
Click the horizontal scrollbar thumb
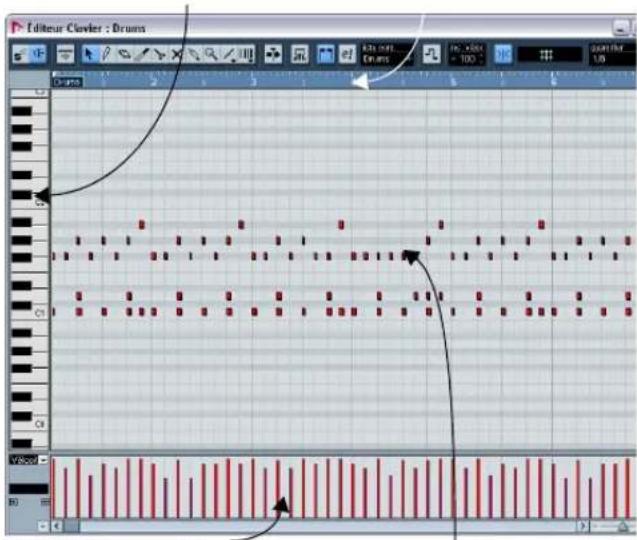point(72,527)
